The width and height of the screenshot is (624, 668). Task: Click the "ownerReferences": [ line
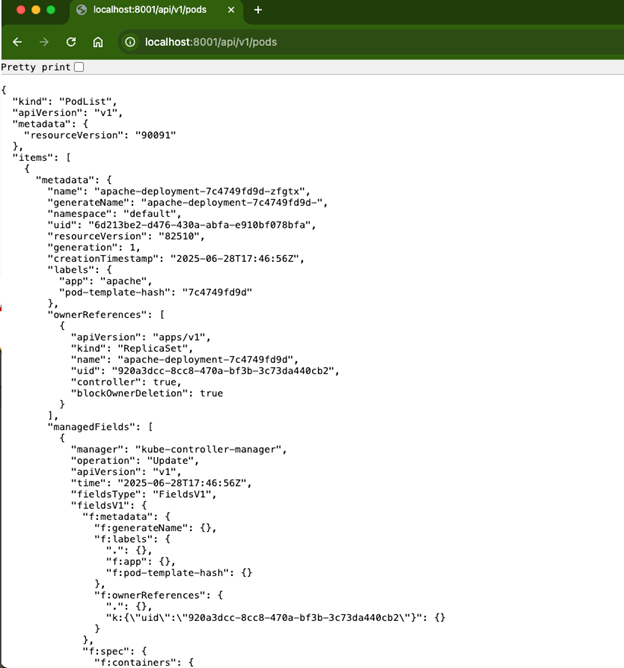(106, 314)
